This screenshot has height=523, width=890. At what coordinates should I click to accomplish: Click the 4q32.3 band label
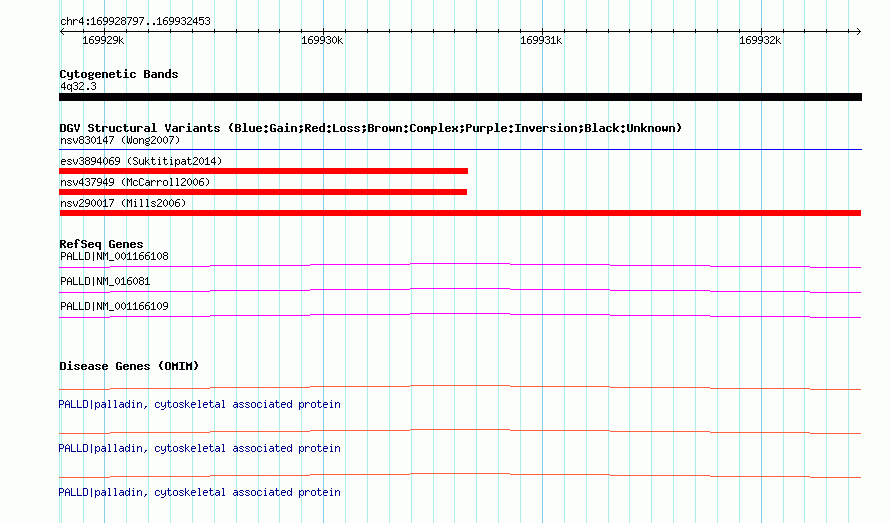click(78, 86)
